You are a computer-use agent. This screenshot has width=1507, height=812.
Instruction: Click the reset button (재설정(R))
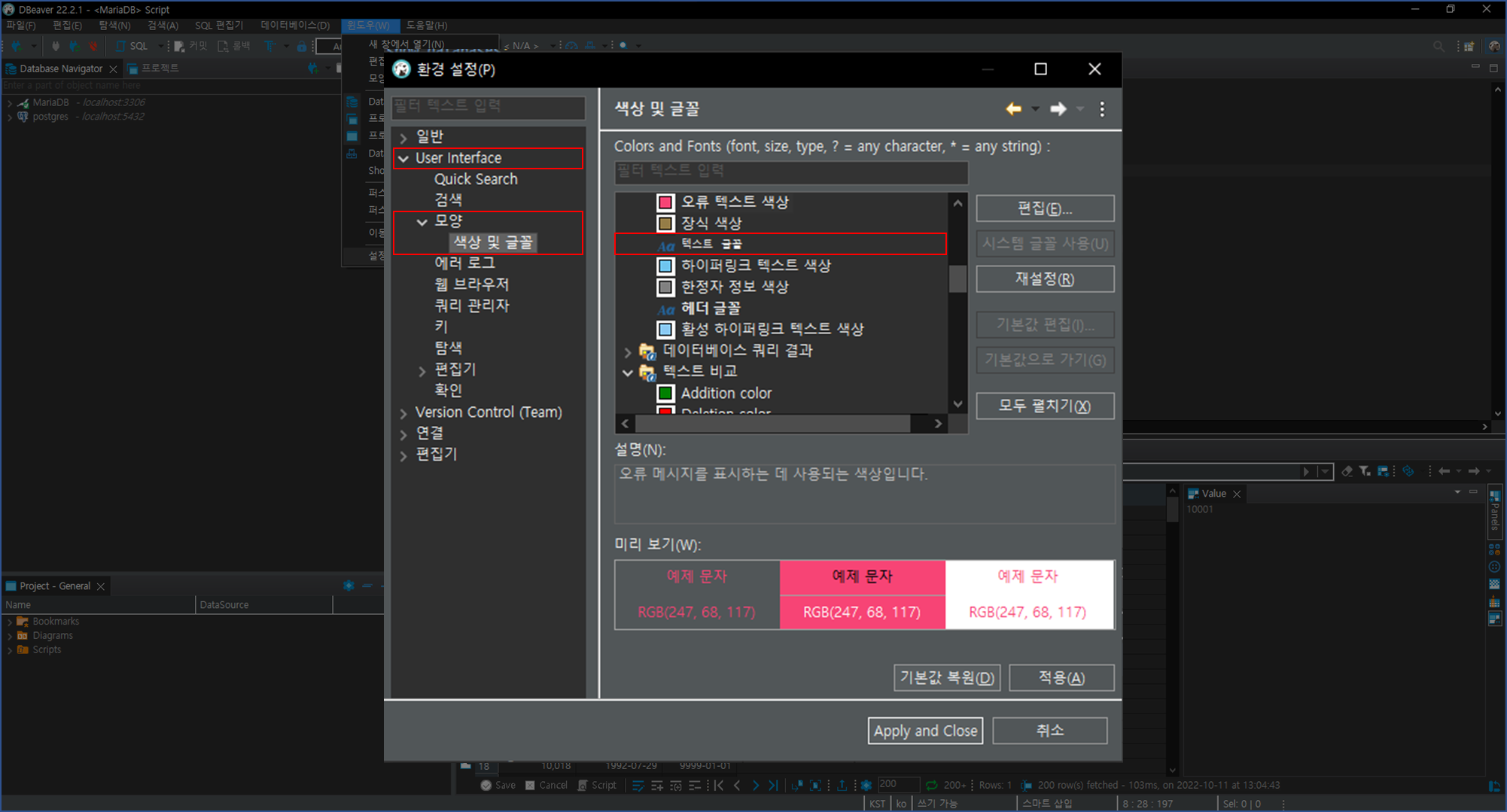point(1045,279)
